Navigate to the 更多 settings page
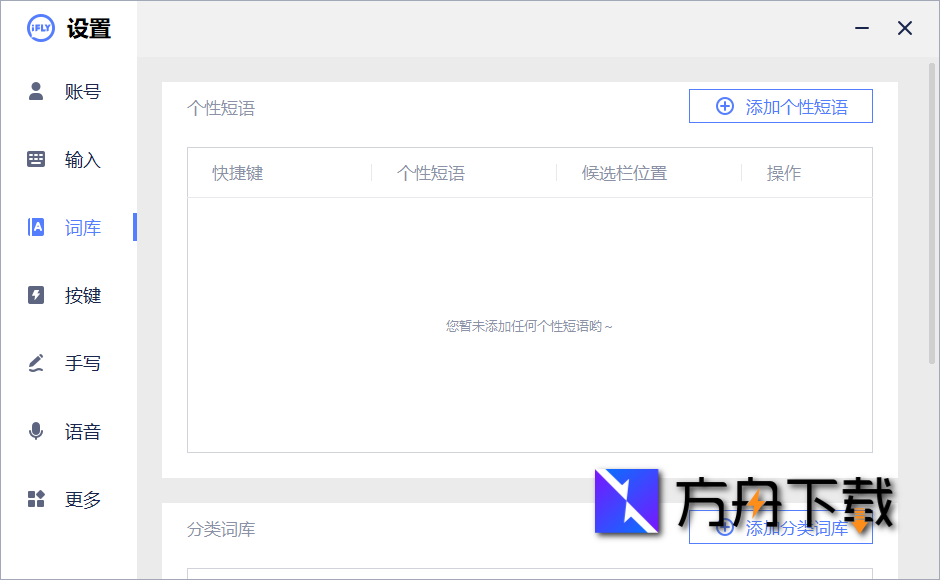Viewport: 940px width, 580px height. pyautogui.click(x=84, y=499)
